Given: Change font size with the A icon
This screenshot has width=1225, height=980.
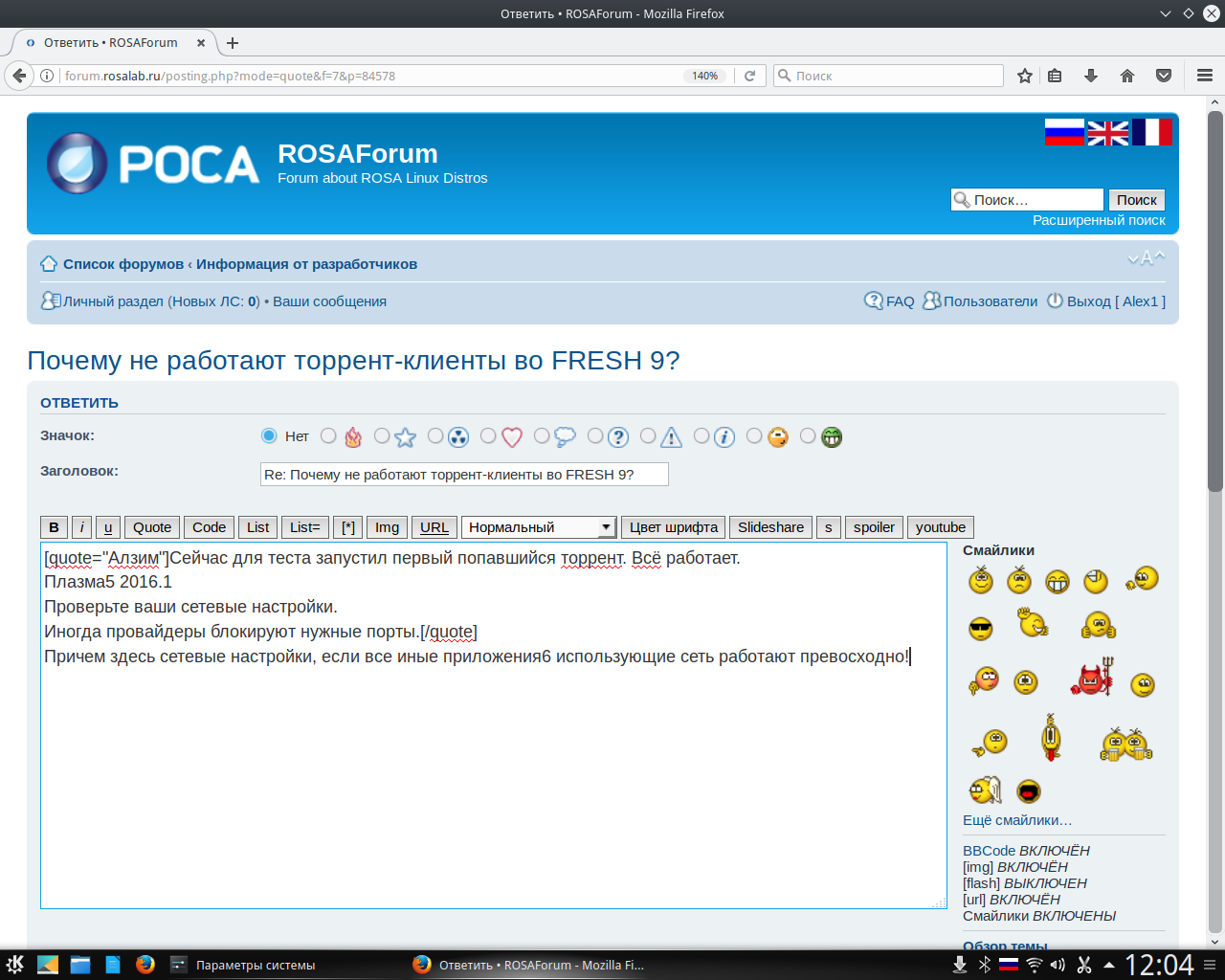Looking at the screenshot, I should click(1147, 258).
